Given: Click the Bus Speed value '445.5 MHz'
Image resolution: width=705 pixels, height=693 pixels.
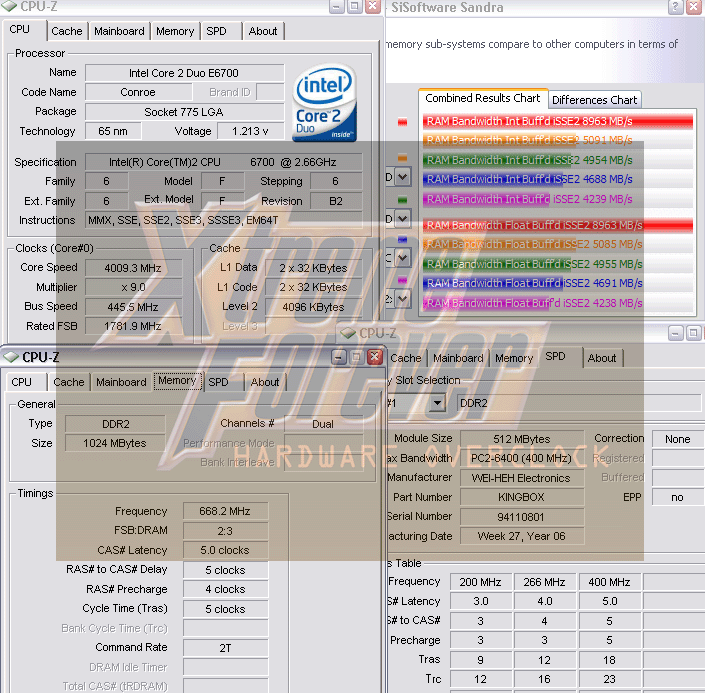Looking at the screenshot, I should (134, 307).
